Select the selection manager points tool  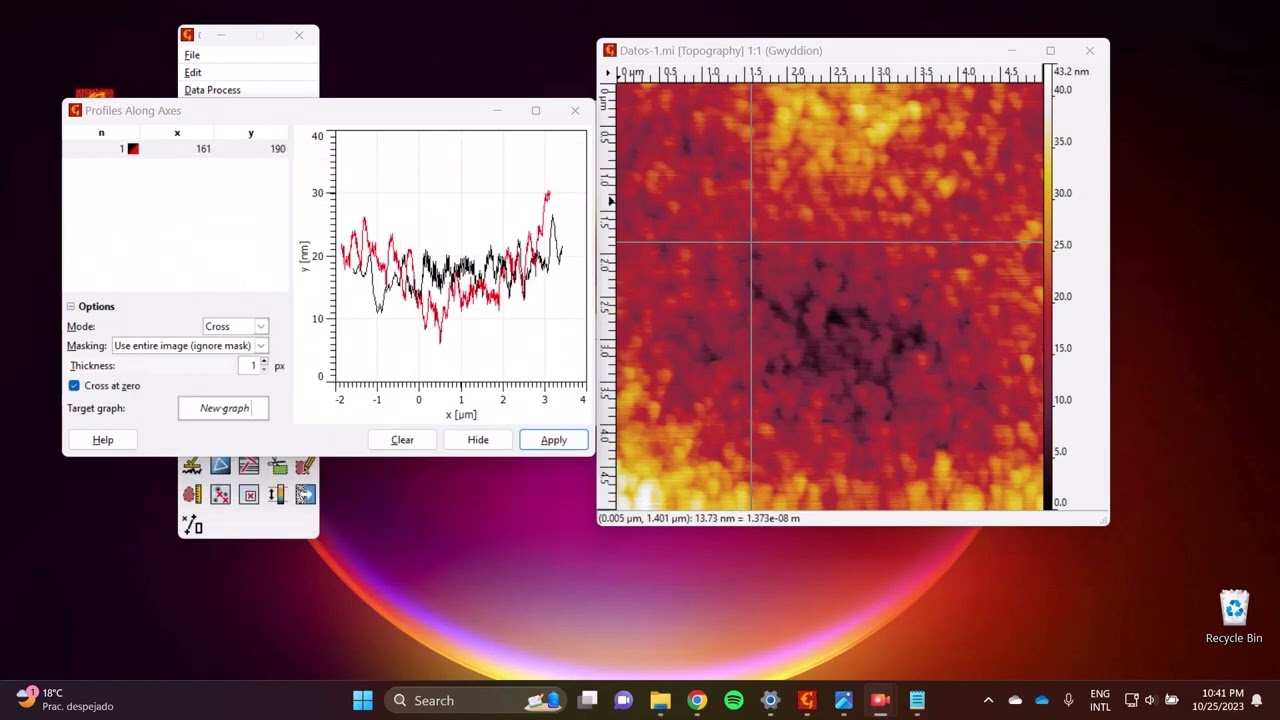[x=192, y=523]
